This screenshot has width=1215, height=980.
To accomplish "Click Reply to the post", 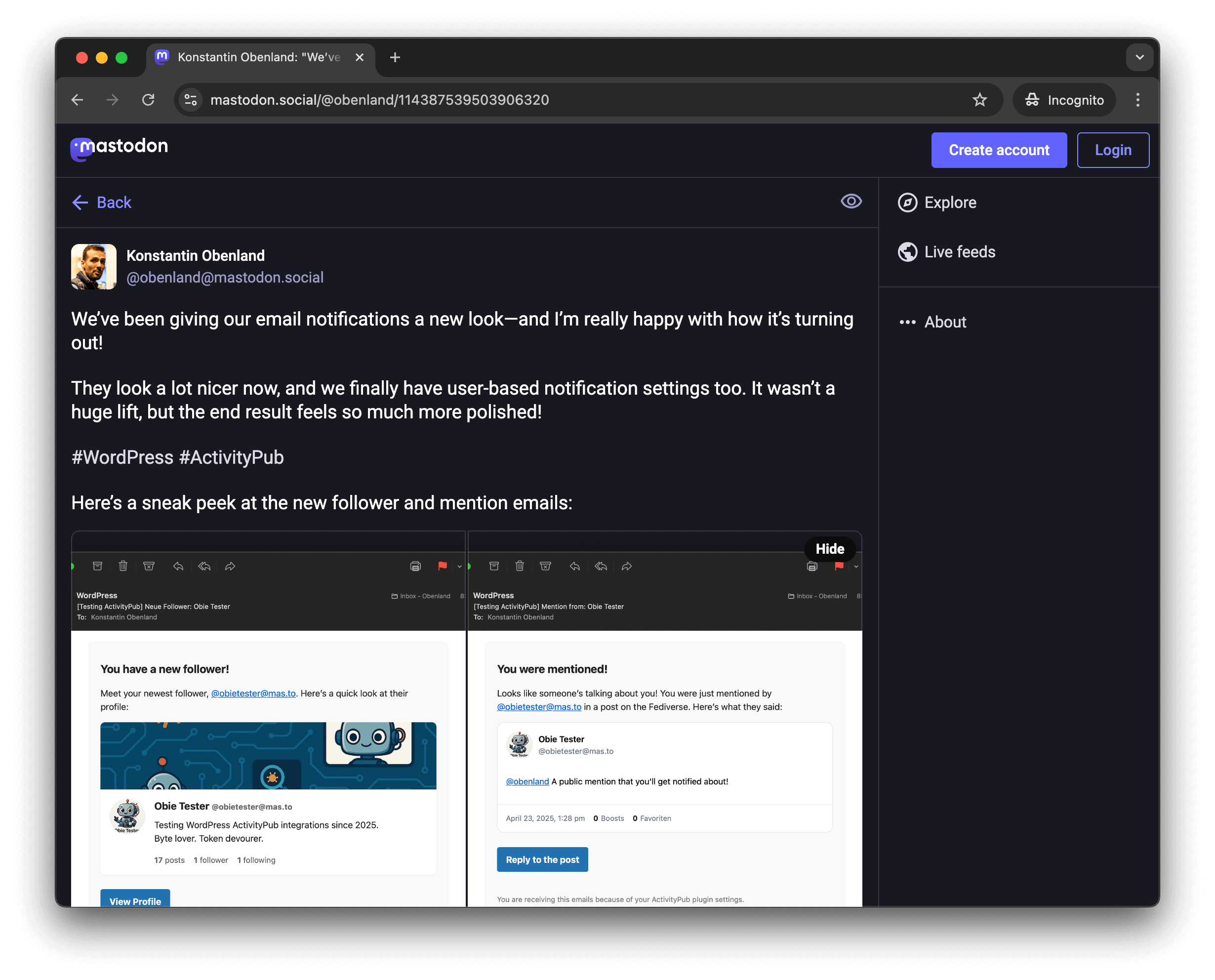I will tap(542, 859).
